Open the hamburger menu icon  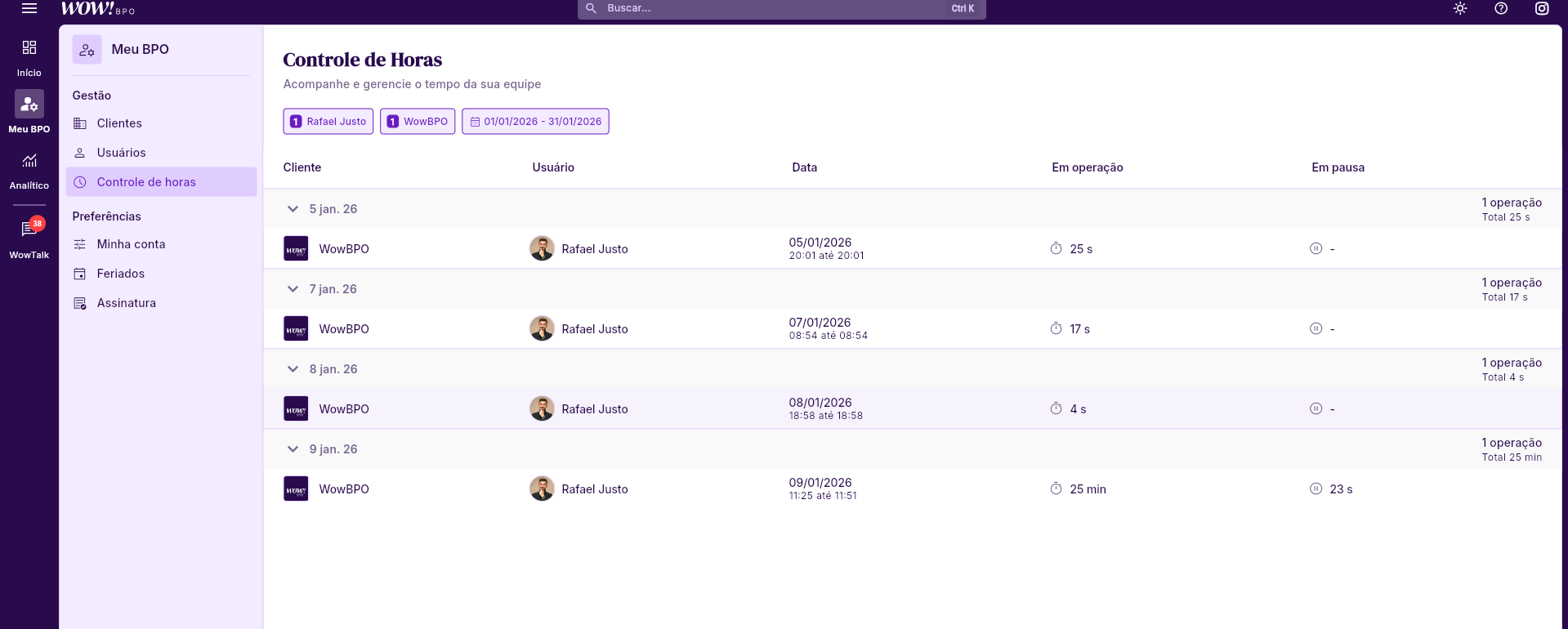point(29,8)
